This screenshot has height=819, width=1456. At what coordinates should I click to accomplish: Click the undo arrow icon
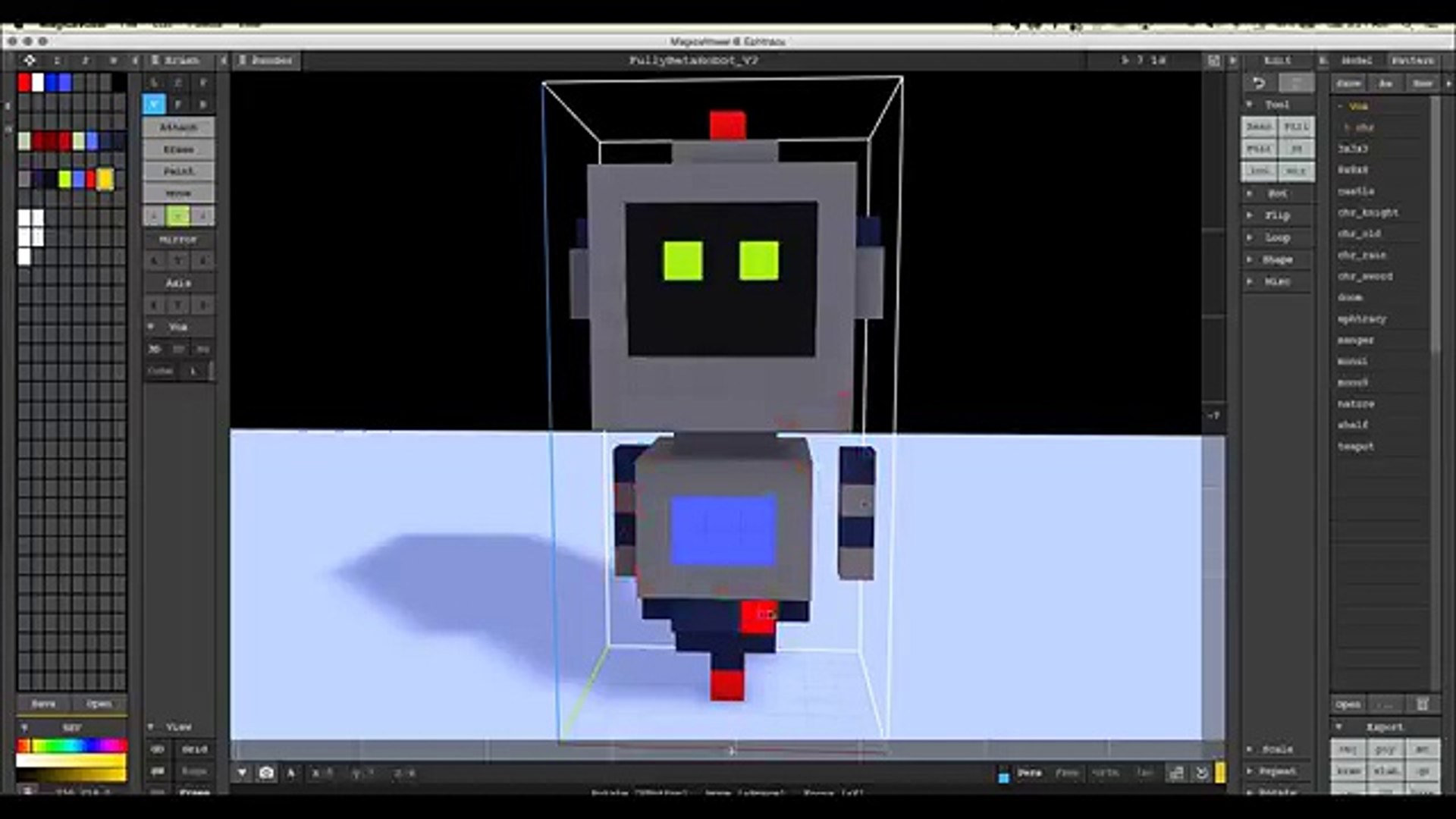pyautogui.click(x=1259, y=83)
